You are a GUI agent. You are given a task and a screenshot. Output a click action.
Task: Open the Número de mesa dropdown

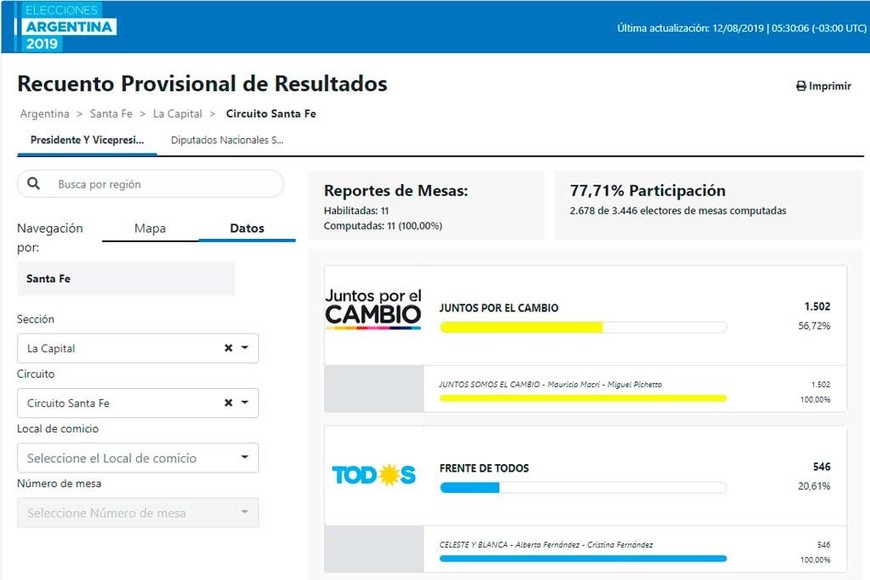(138, 513)
